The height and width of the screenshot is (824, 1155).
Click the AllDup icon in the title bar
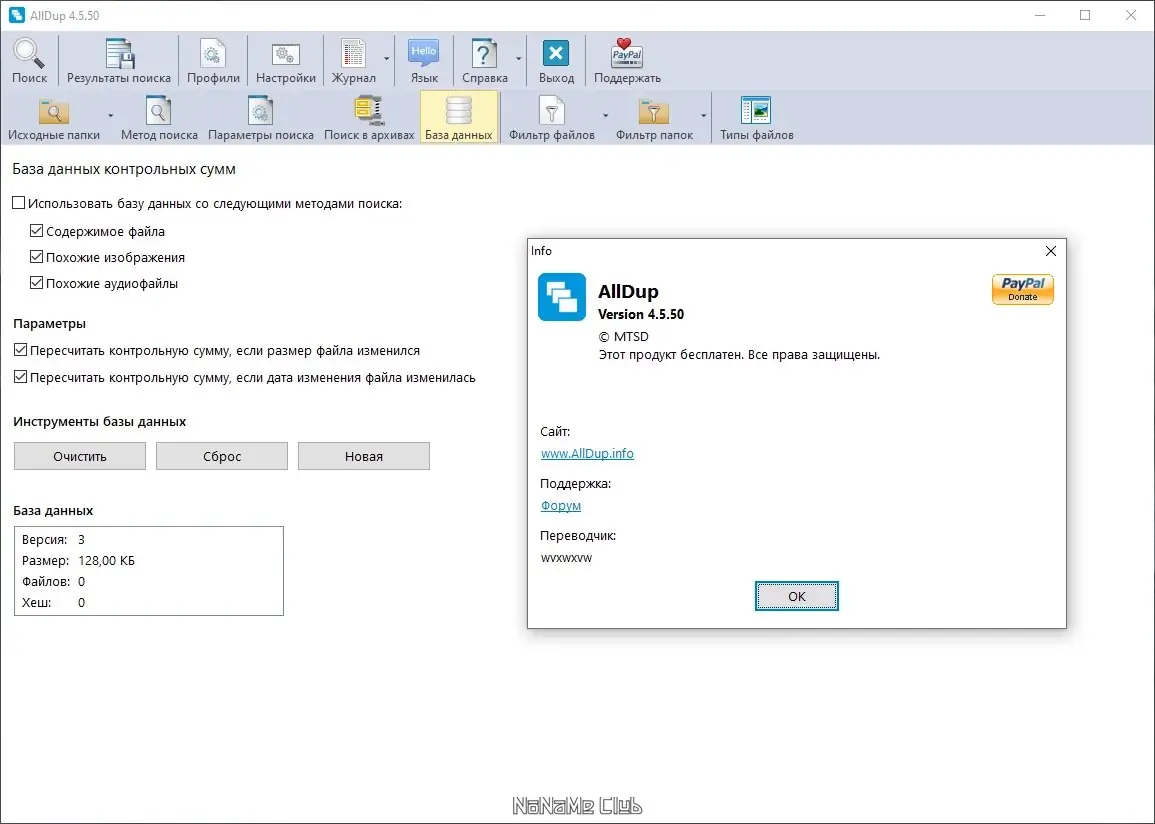(x=16, y=15)
